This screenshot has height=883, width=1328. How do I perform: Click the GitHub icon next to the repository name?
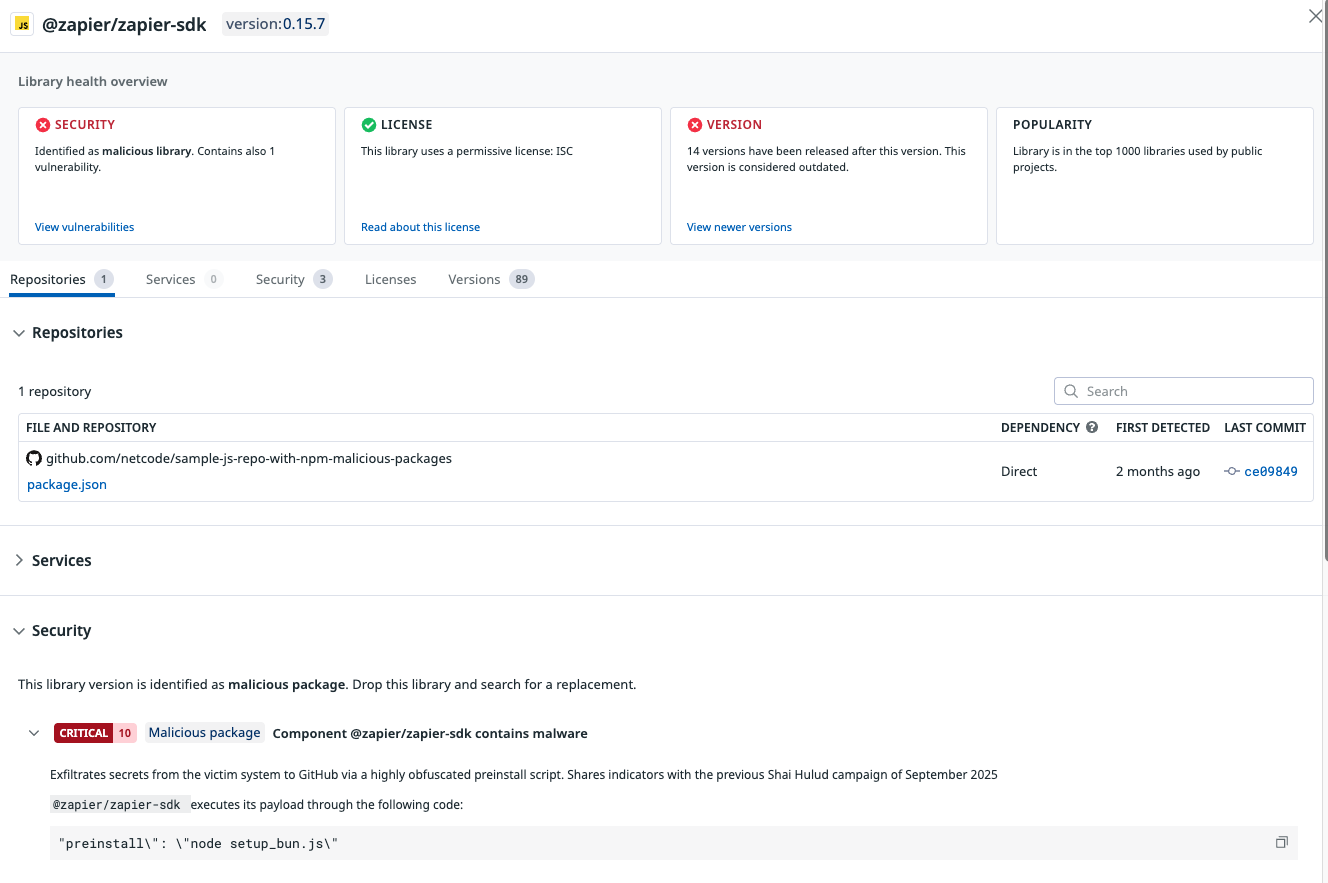pos(33,458)
